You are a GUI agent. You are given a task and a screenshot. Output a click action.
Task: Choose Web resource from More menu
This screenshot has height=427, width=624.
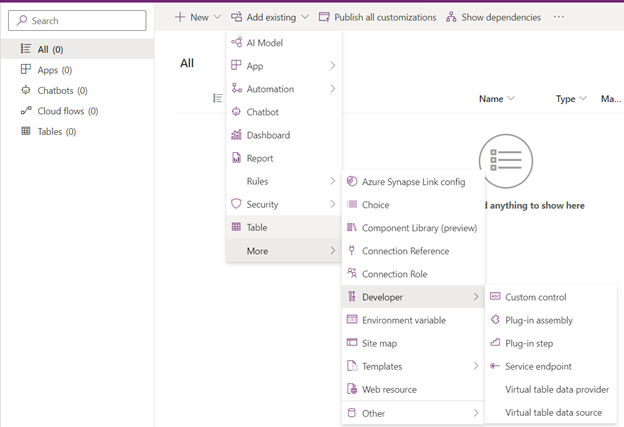[x=413, y=389]
